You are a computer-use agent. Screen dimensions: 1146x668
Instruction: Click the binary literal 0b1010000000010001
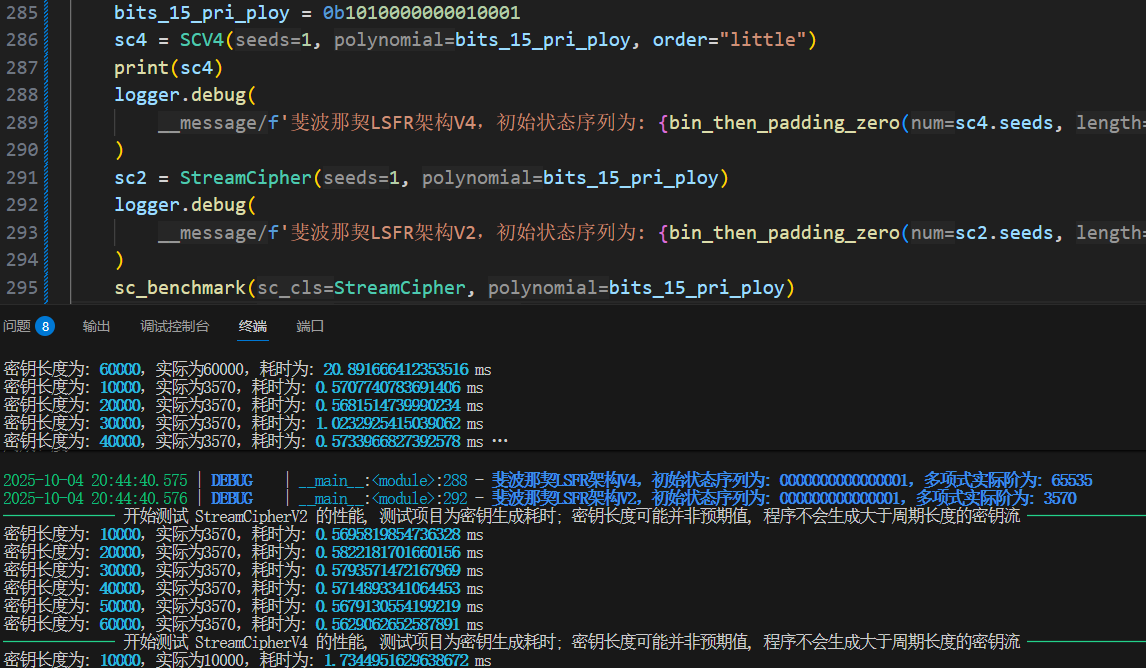[421, 14]
